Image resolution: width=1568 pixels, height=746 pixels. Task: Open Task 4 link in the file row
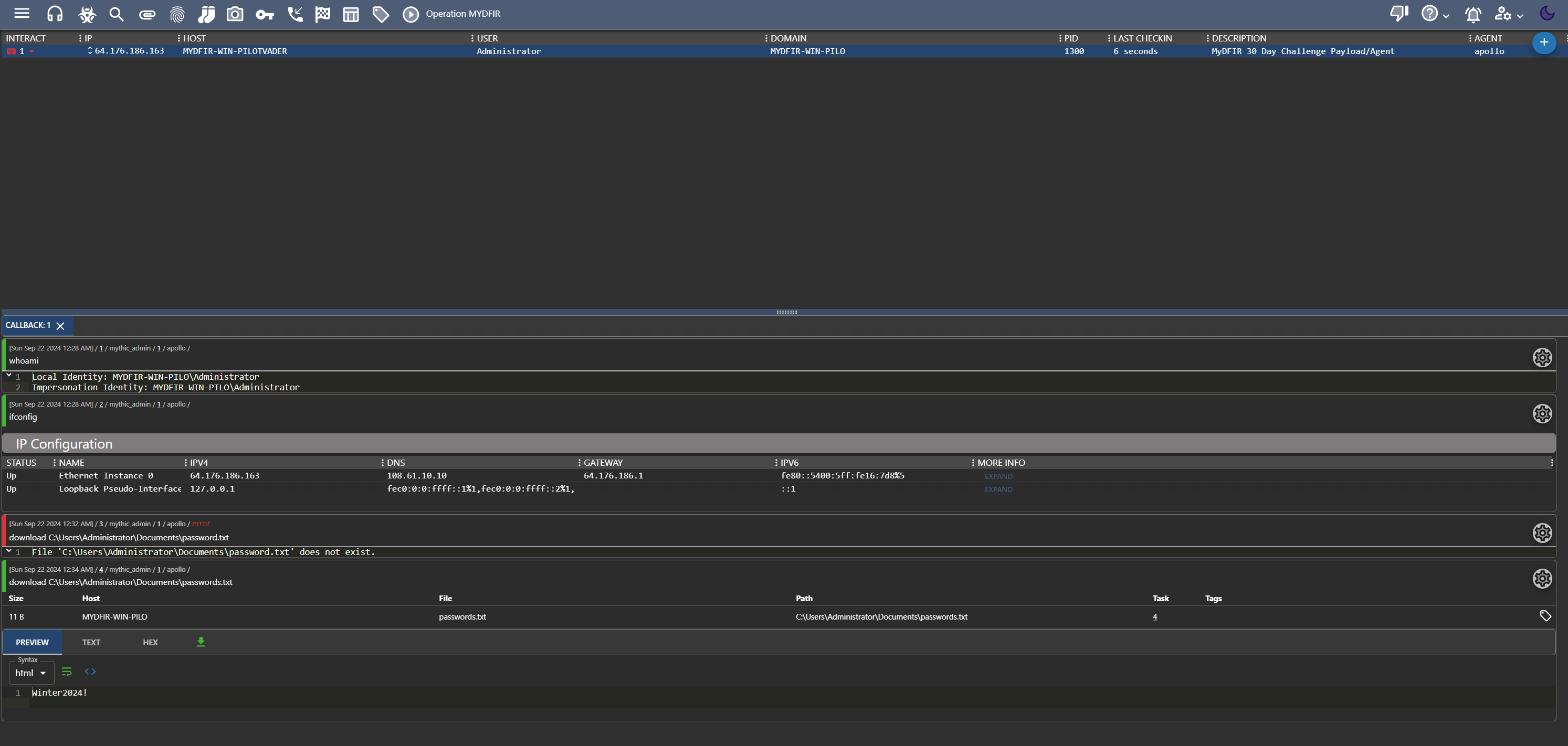coord(1154,616)
